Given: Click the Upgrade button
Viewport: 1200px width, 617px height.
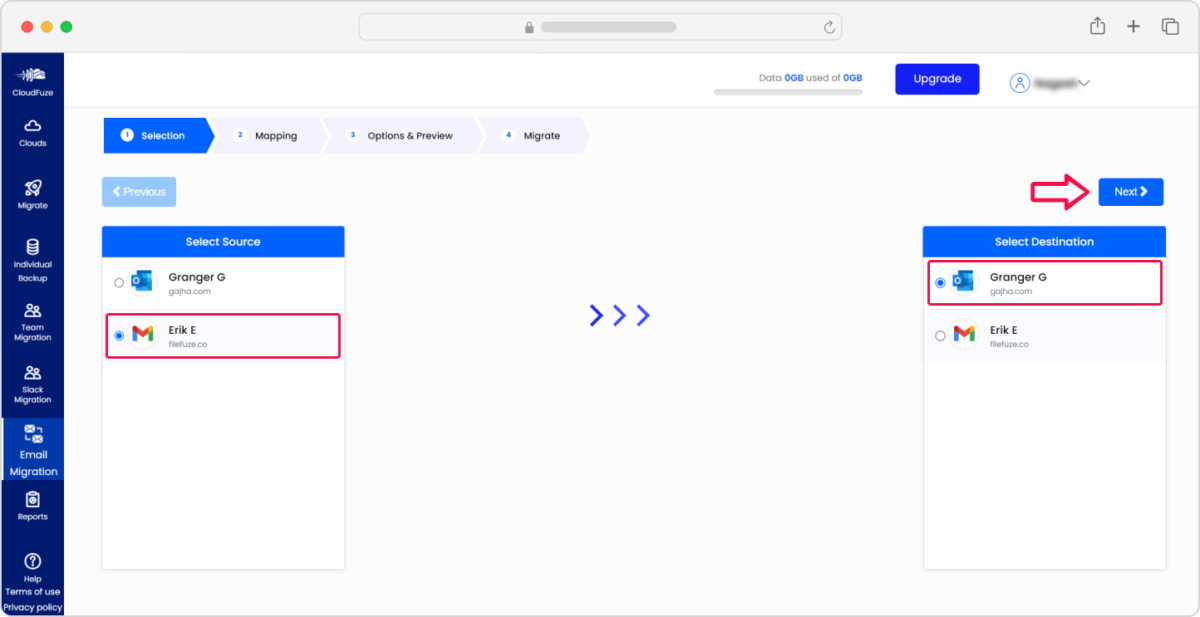Looking at the screenshot, I should tap(937, 79).
